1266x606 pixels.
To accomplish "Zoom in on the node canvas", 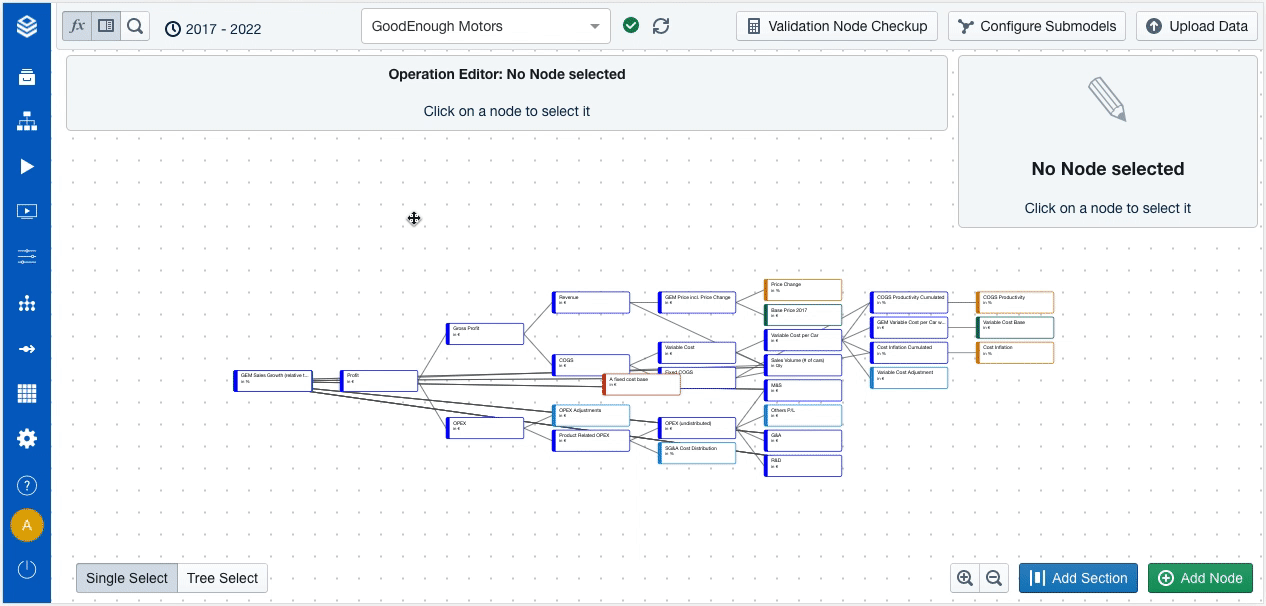I will pyautogui.click(x=965, y=578).
